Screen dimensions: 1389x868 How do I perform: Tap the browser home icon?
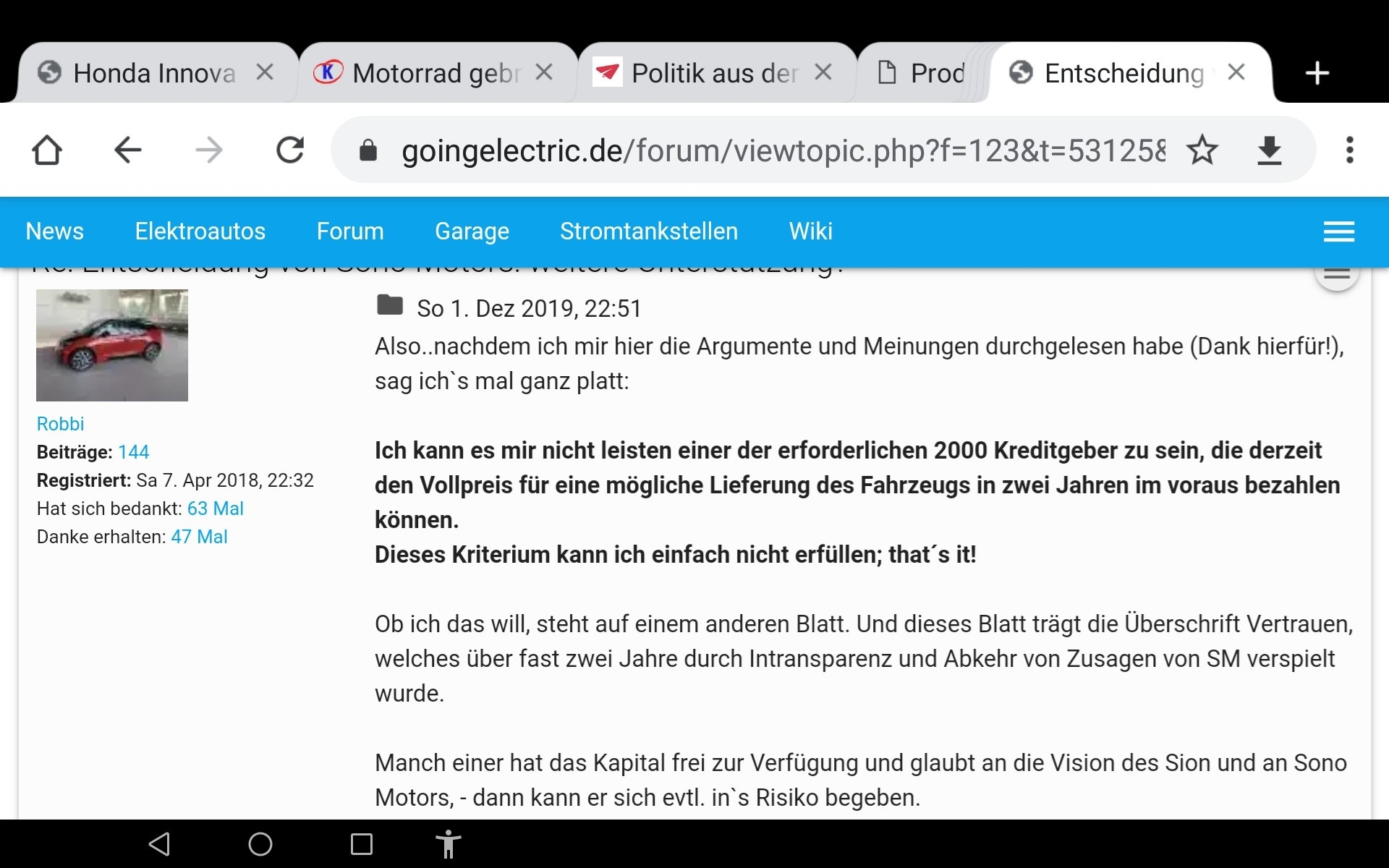coord(47,150)
